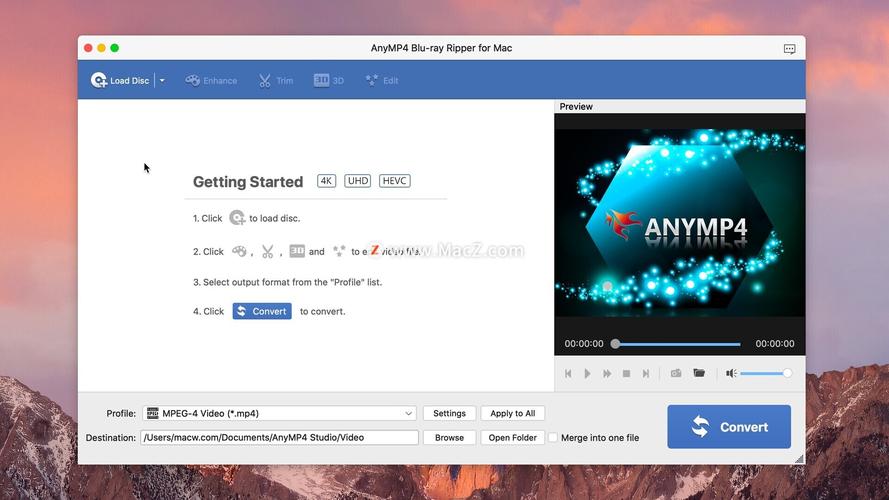Viewport: 889px width, 500px height.
Task: Click the enhance palette icon in step 2
Action: click(x=239, y=251)
